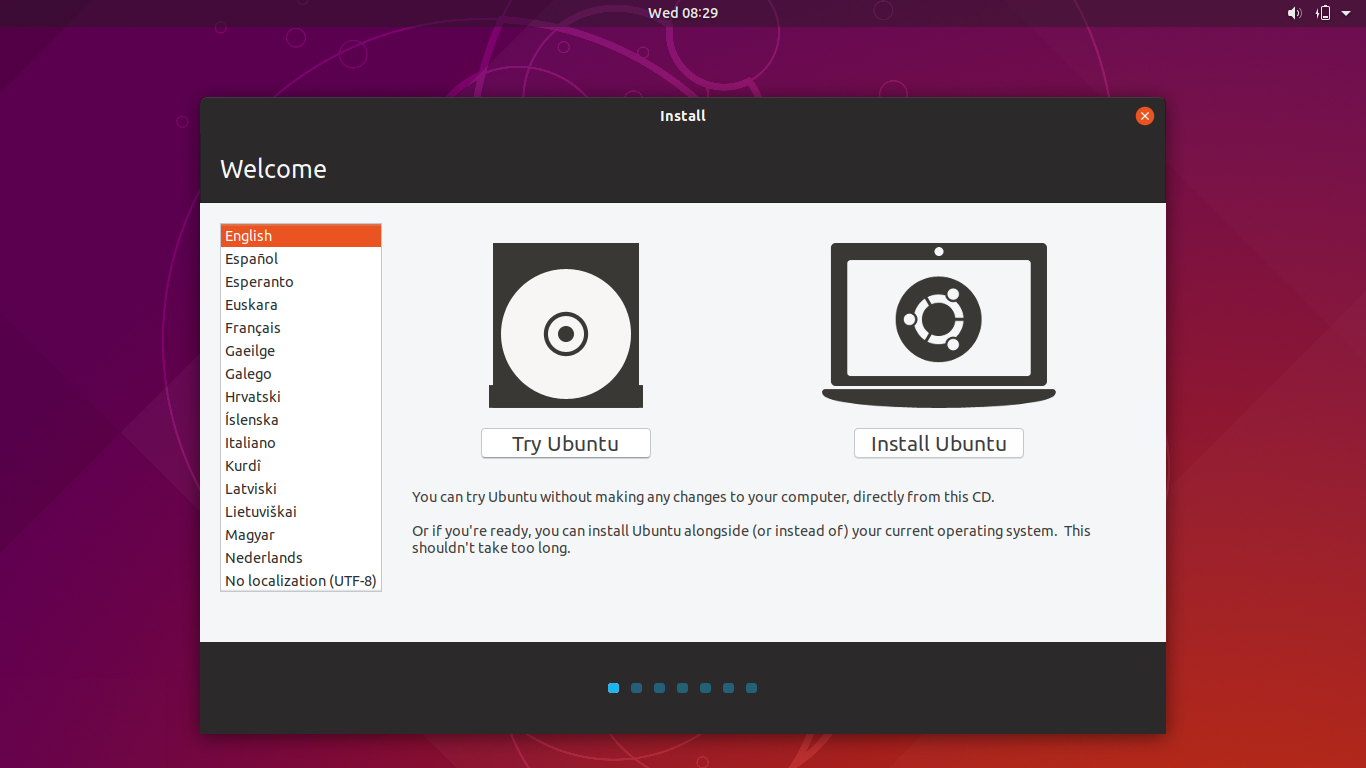The width and height of the screenshot is (1366, 768).
Task: Select Kurdî in the language list
Action: [301, 466]
